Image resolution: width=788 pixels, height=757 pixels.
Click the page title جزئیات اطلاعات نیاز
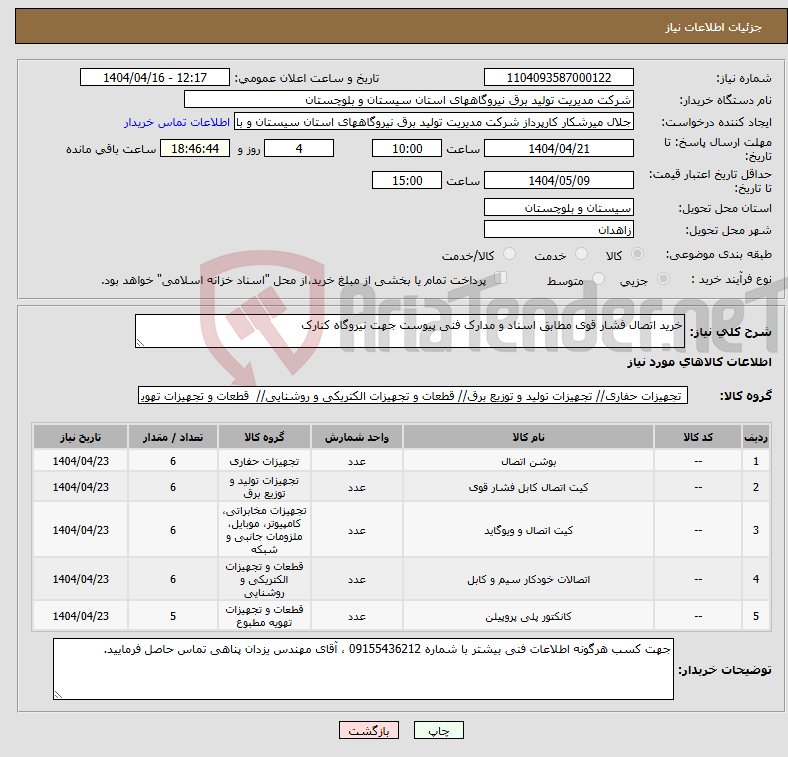point(714,27)
